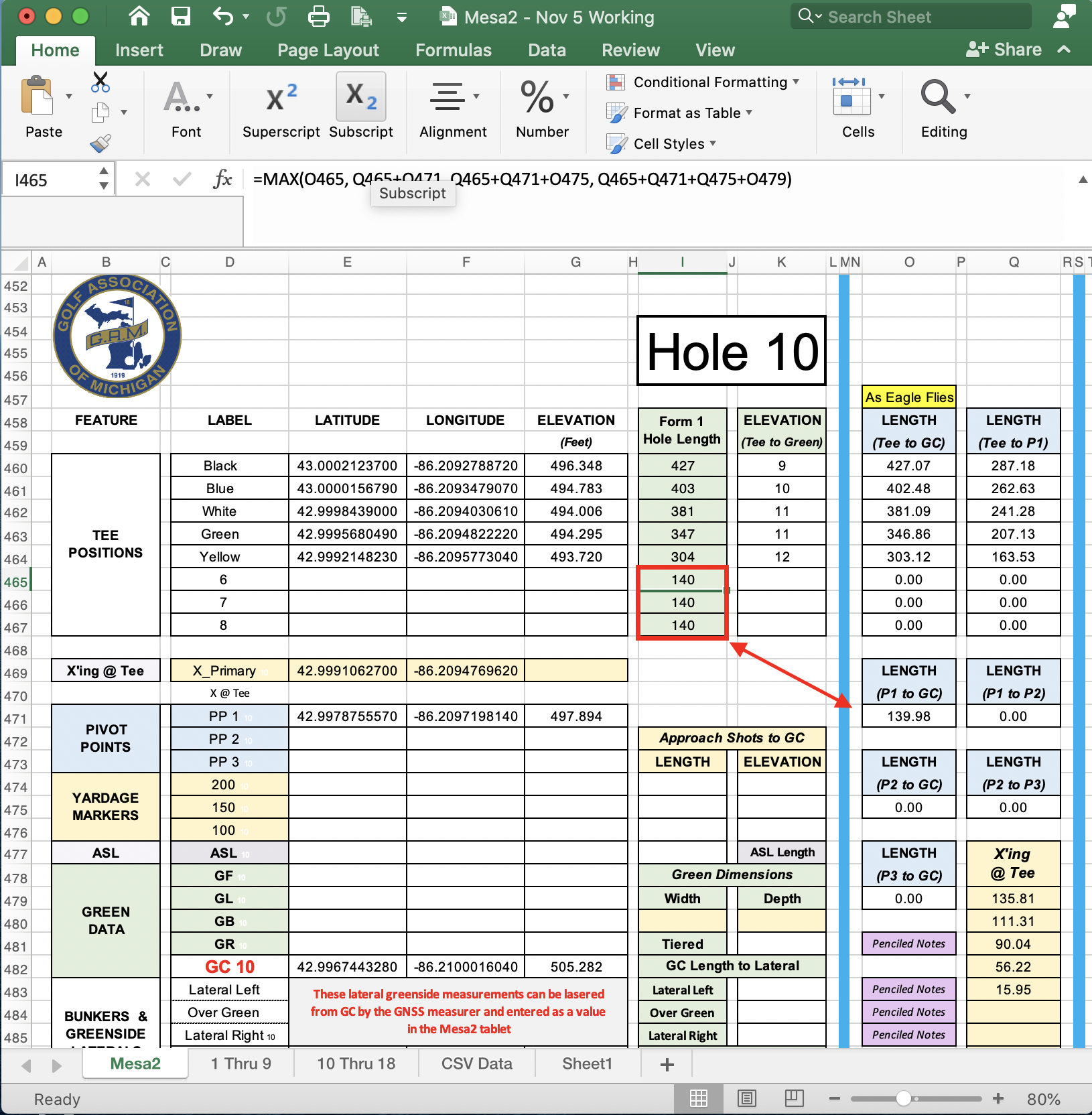The height and width of the screenshot is (1115, 1092).
Task: Switch to Page Layout view in status bar
Action: (747, 1098)
